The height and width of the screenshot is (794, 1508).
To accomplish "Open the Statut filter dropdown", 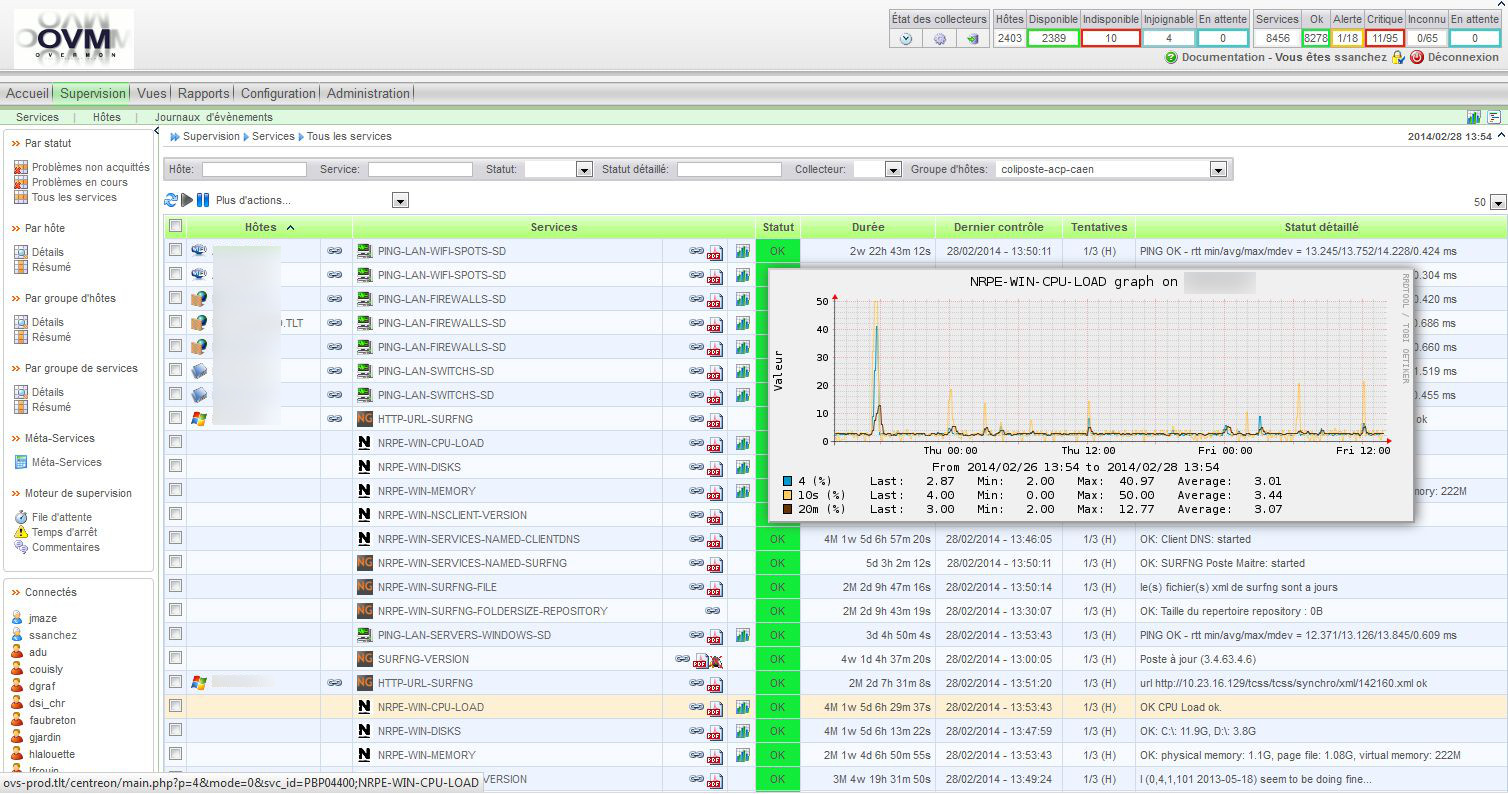I will [x=584, y=170].
